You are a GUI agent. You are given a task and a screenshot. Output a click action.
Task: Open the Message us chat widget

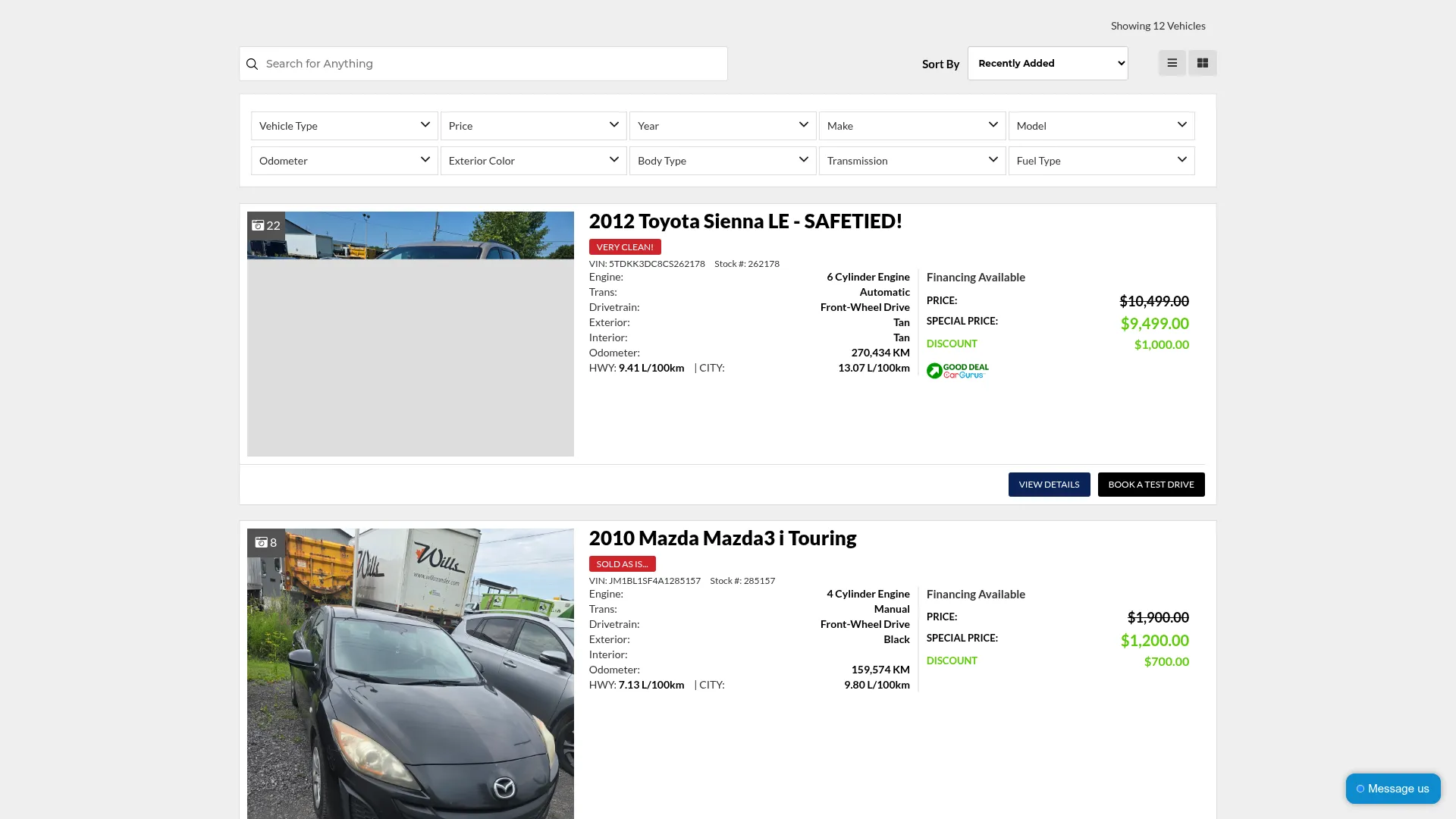(1393, 789)
